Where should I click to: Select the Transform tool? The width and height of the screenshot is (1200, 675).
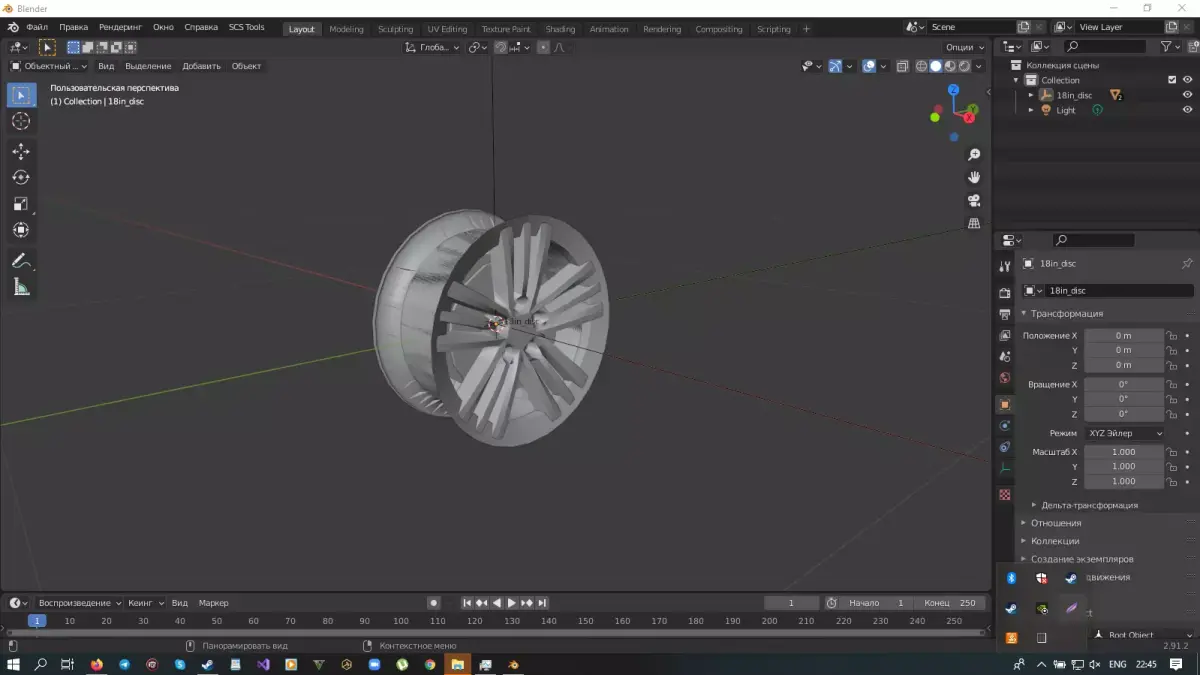coord(21,230)
